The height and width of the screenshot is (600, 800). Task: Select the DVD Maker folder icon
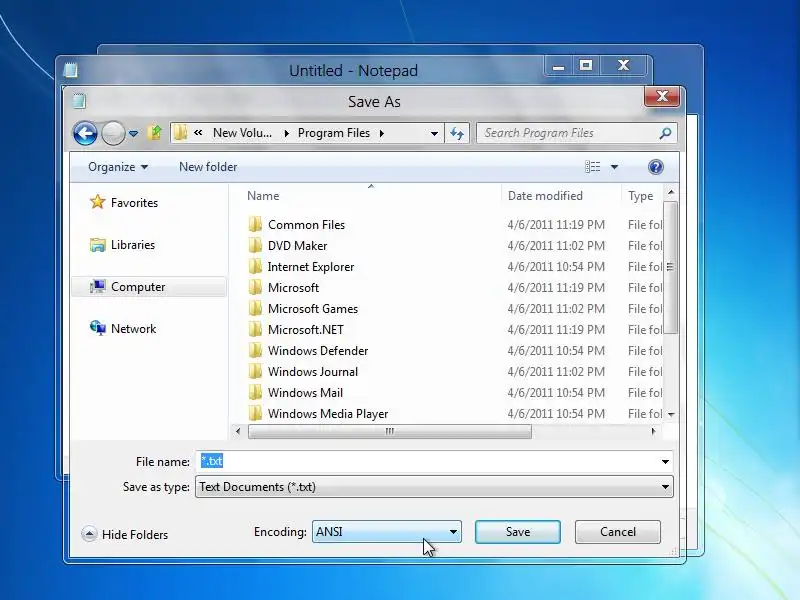(255, 245)
